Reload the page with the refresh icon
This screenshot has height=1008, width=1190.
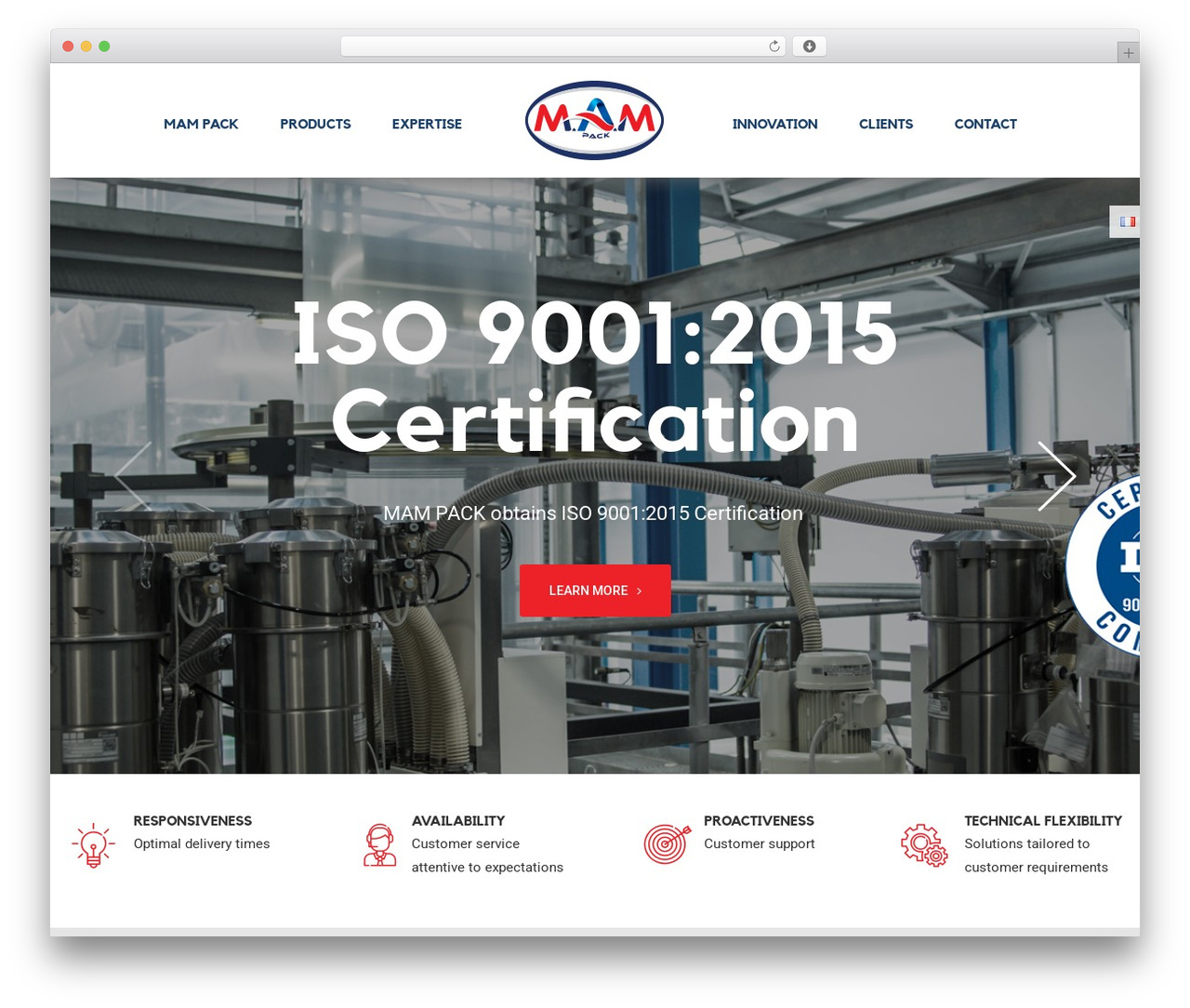tap(773, 46)
